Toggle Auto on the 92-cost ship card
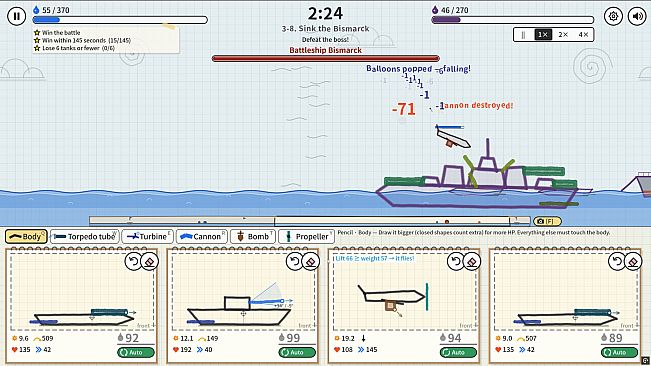 pos(136,352)
